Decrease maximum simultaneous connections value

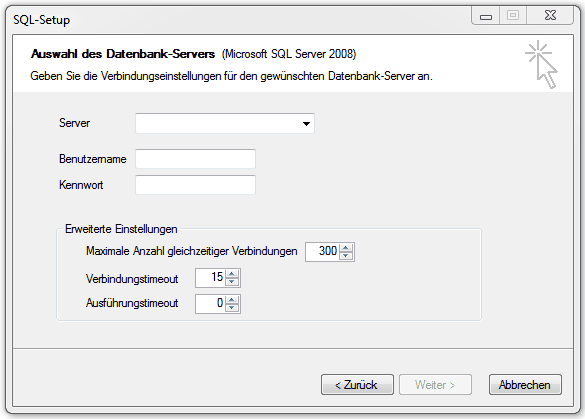[346, 256]
